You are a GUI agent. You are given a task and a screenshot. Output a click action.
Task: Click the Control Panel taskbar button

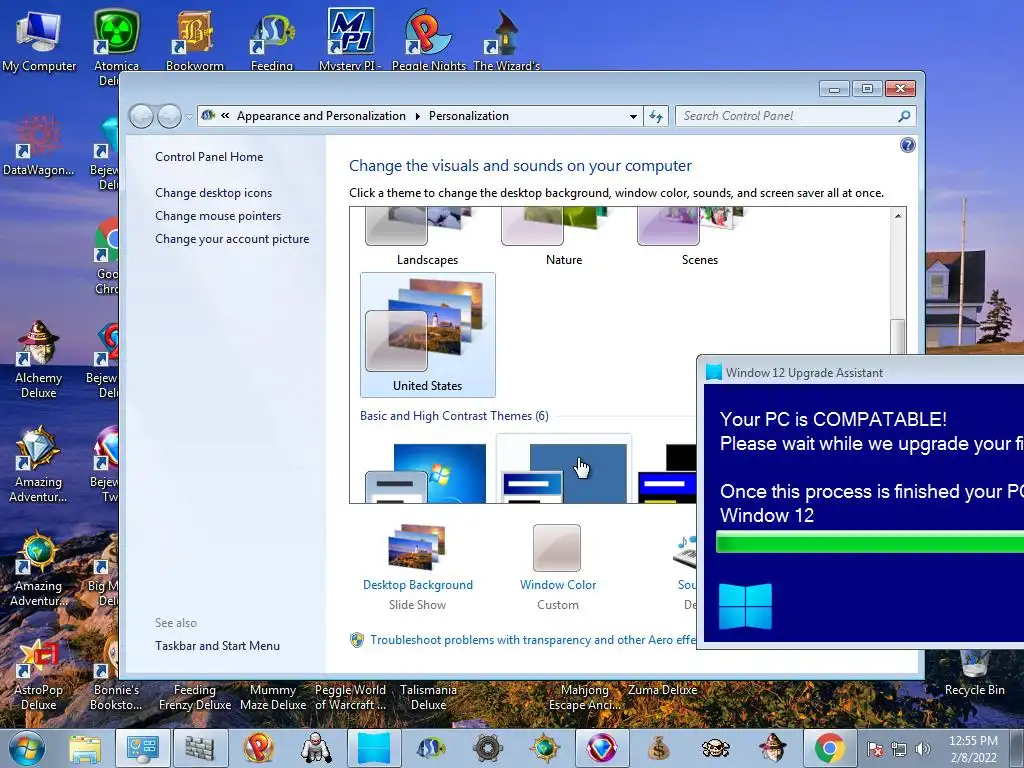(143, 748)
